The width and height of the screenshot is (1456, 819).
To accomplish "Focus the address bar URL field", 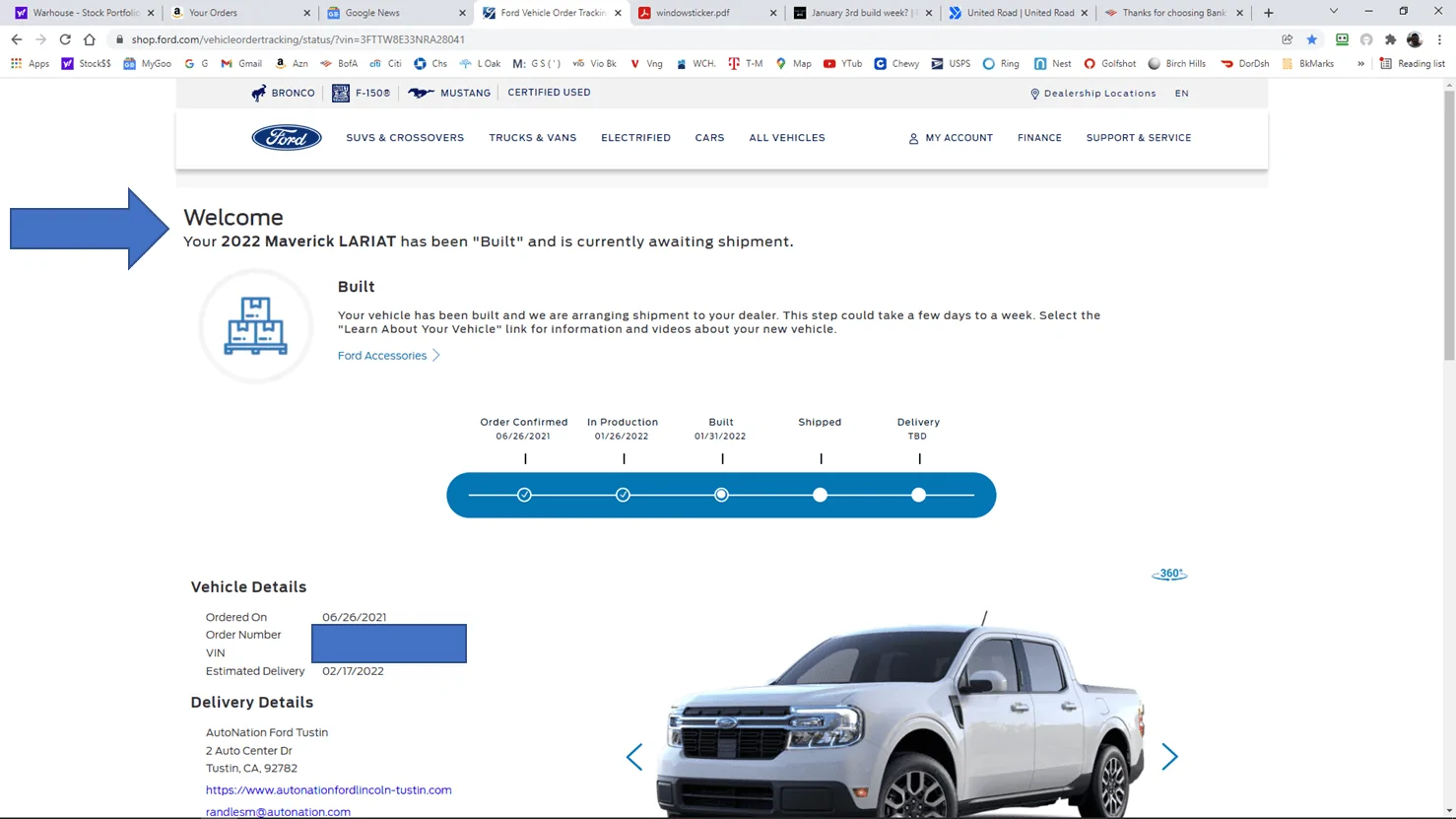I will (690, 39).
